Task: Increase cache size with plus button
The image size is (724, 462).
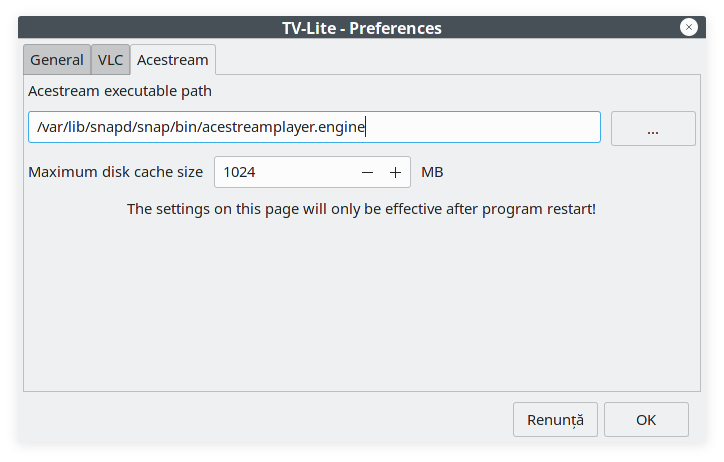Action: pos(395,173)
